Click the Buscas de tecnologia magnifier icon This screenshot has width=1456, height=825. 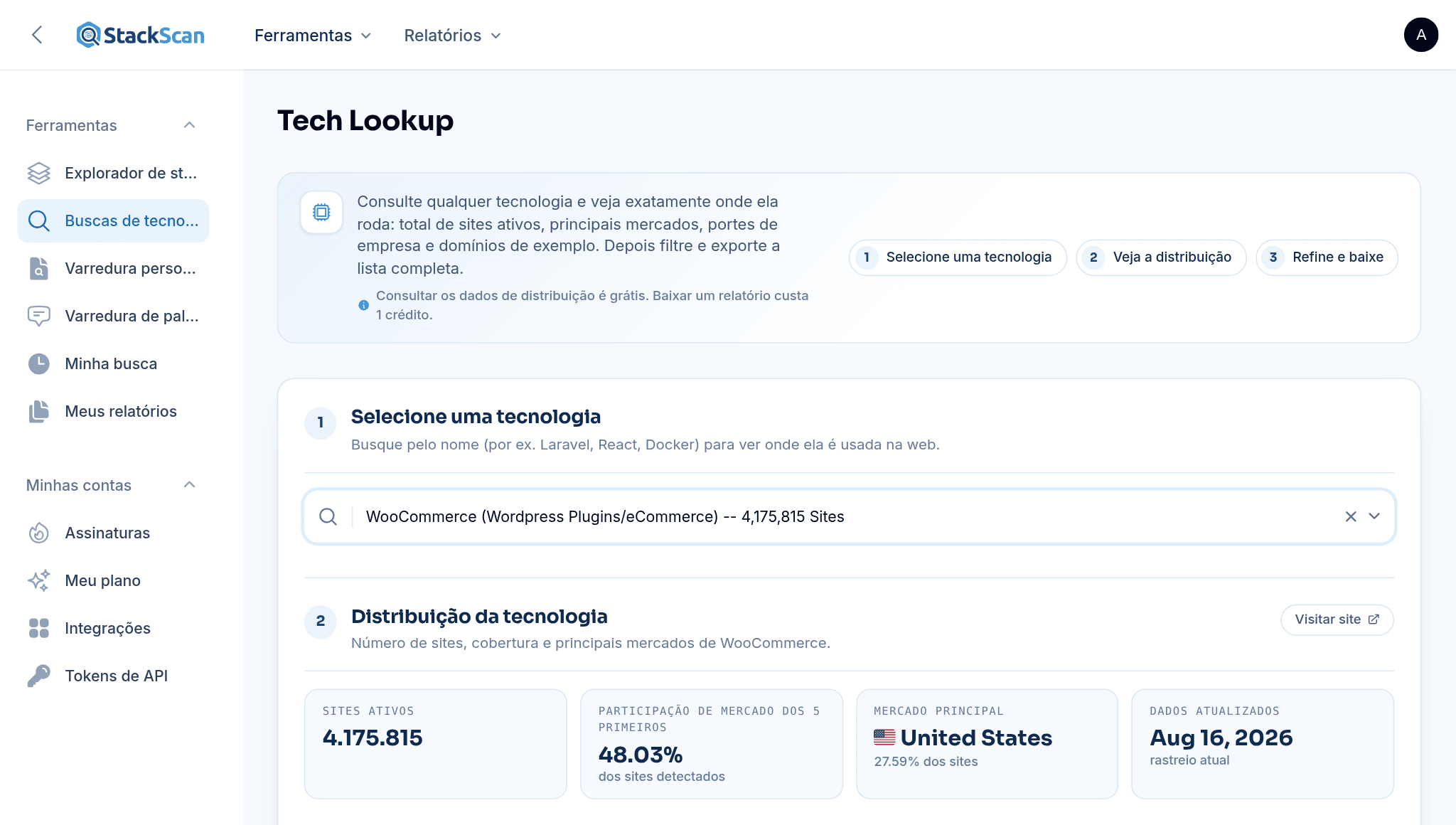point(38,220)
